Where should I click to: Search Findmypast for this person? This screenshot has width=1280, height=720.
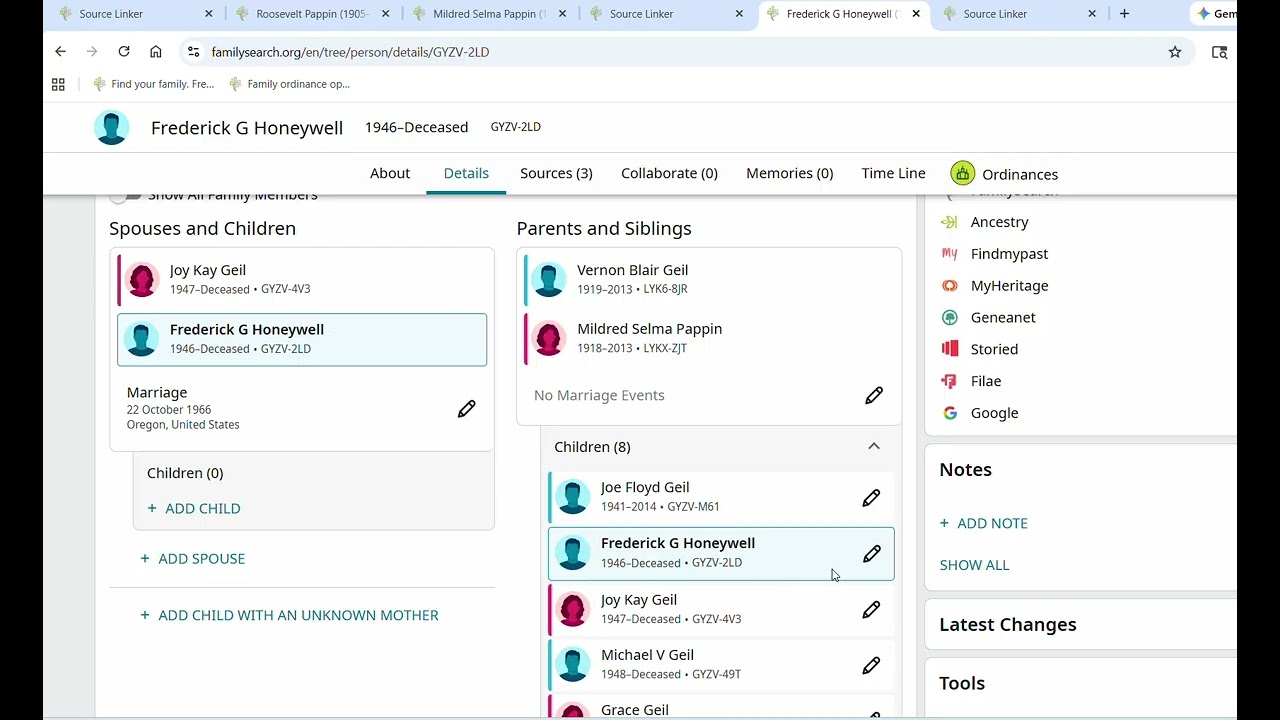(1009, 254)
